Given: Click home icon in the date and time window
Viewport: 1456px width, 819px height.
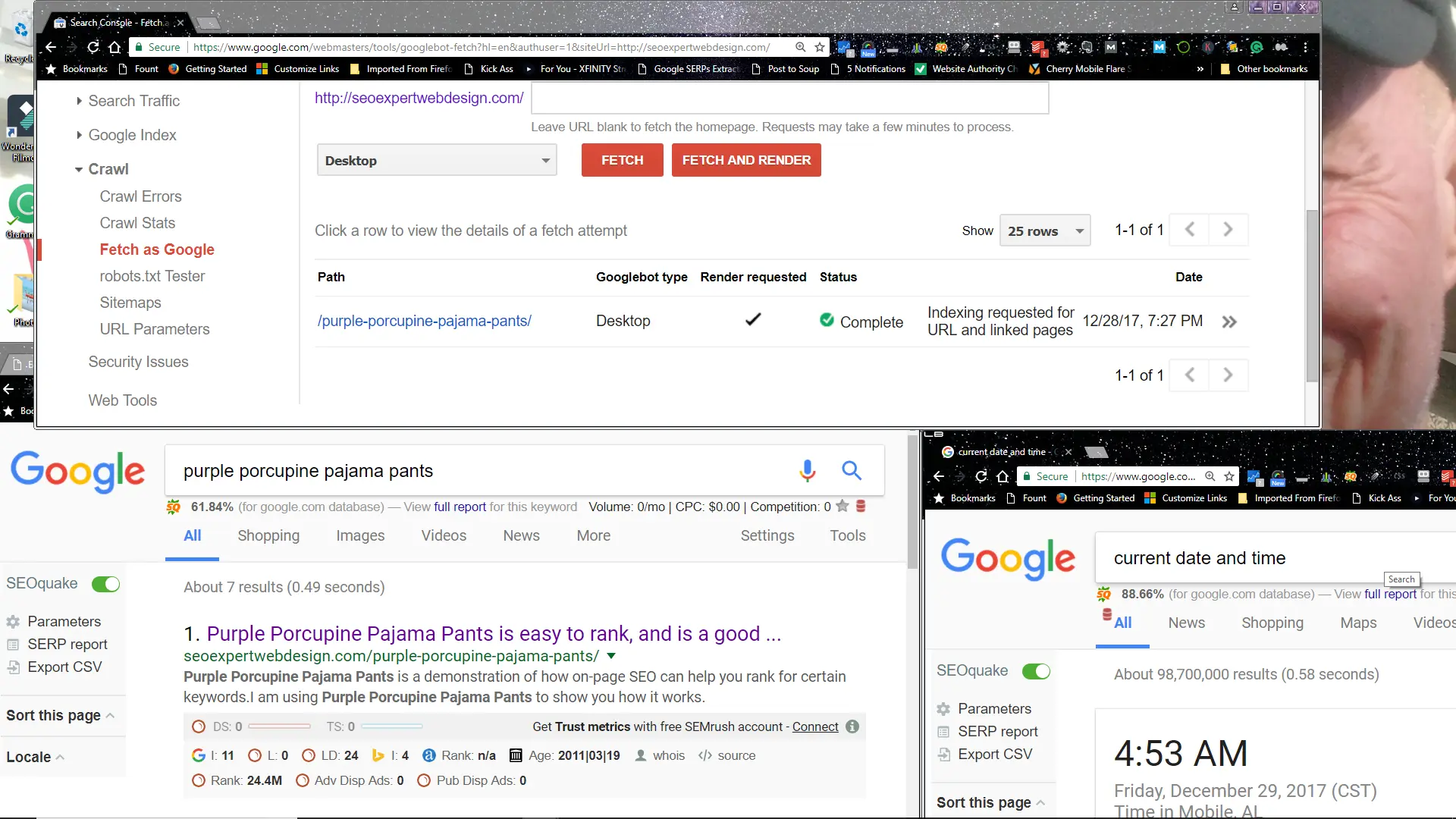Looking at the screenshot, I should [1003, 476].
